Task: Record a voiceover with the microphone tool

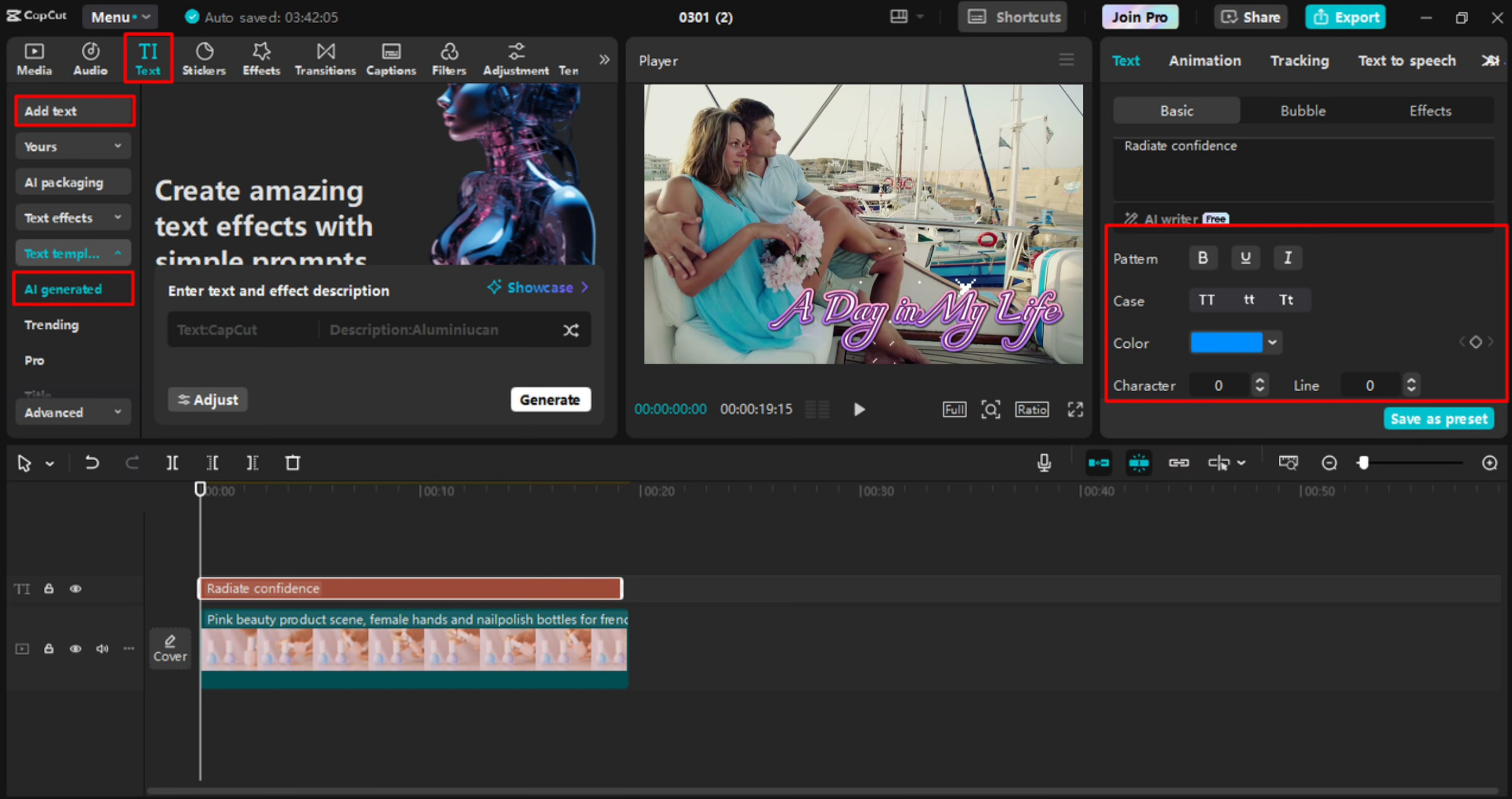Action: click(1044, 463)
